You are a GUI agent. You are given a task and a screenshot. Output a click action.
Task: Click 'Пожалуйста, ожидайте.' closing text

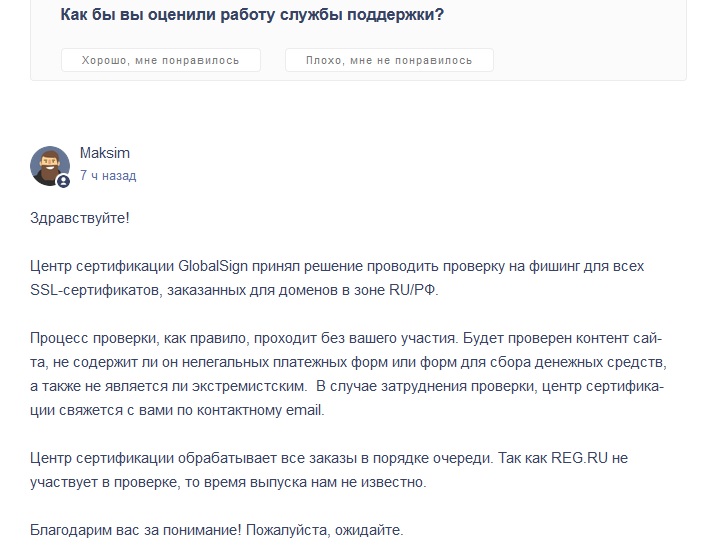point(324,530)
